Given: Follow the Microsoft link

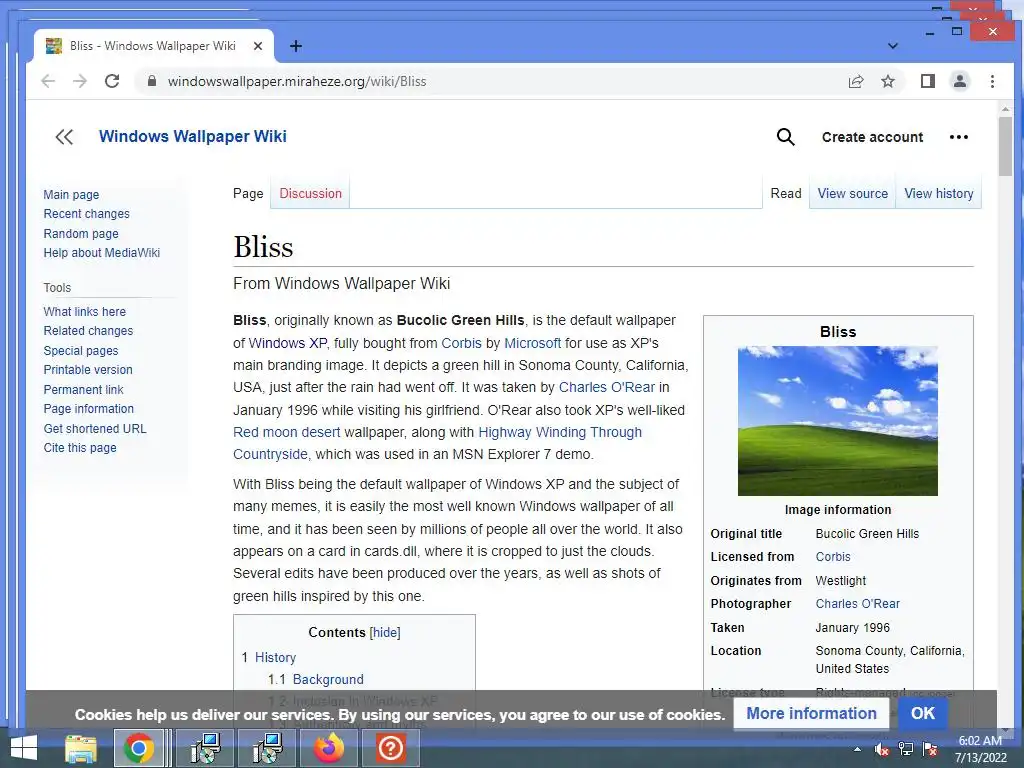Looking at the screenshot, I should coord(532,343).
